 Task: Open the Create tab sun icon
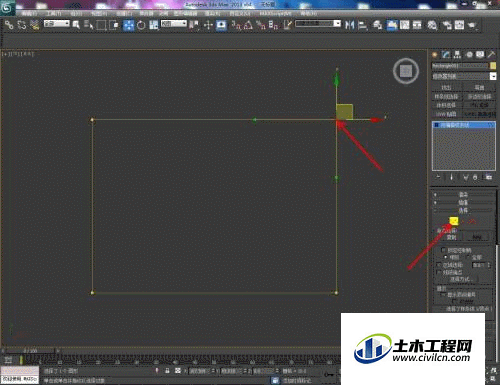coord(435,55)
